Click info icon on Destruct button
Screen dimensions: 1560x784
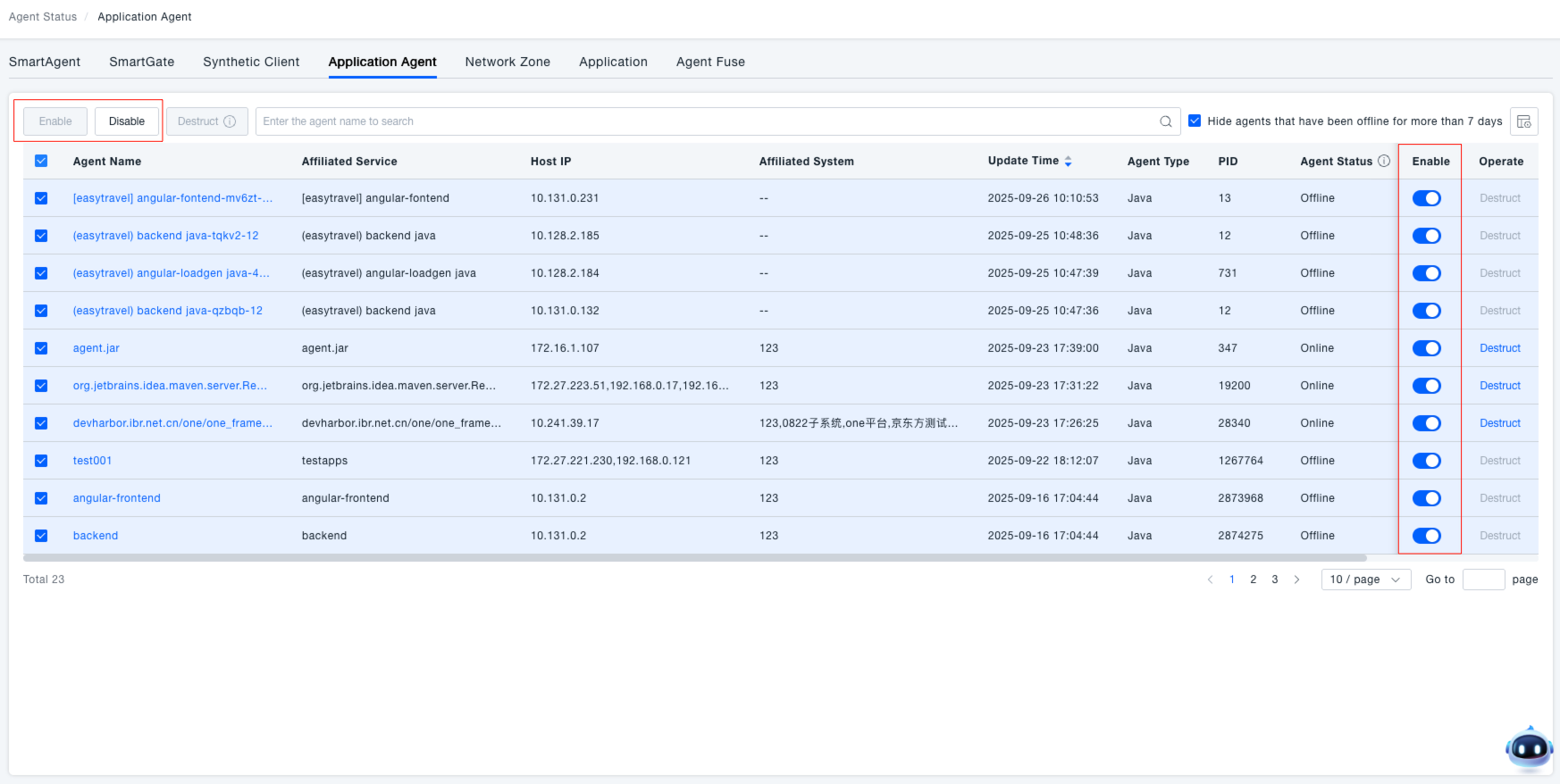[230, 121]
